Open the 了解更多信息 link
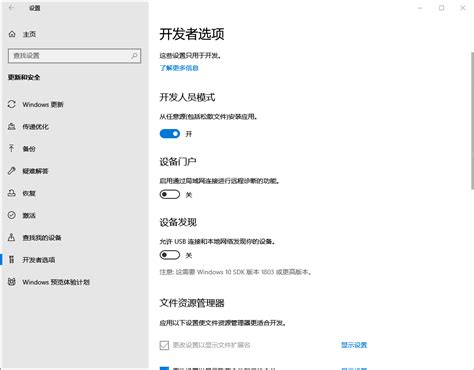The width and height of the screenshot is (474, 370). 179,68
